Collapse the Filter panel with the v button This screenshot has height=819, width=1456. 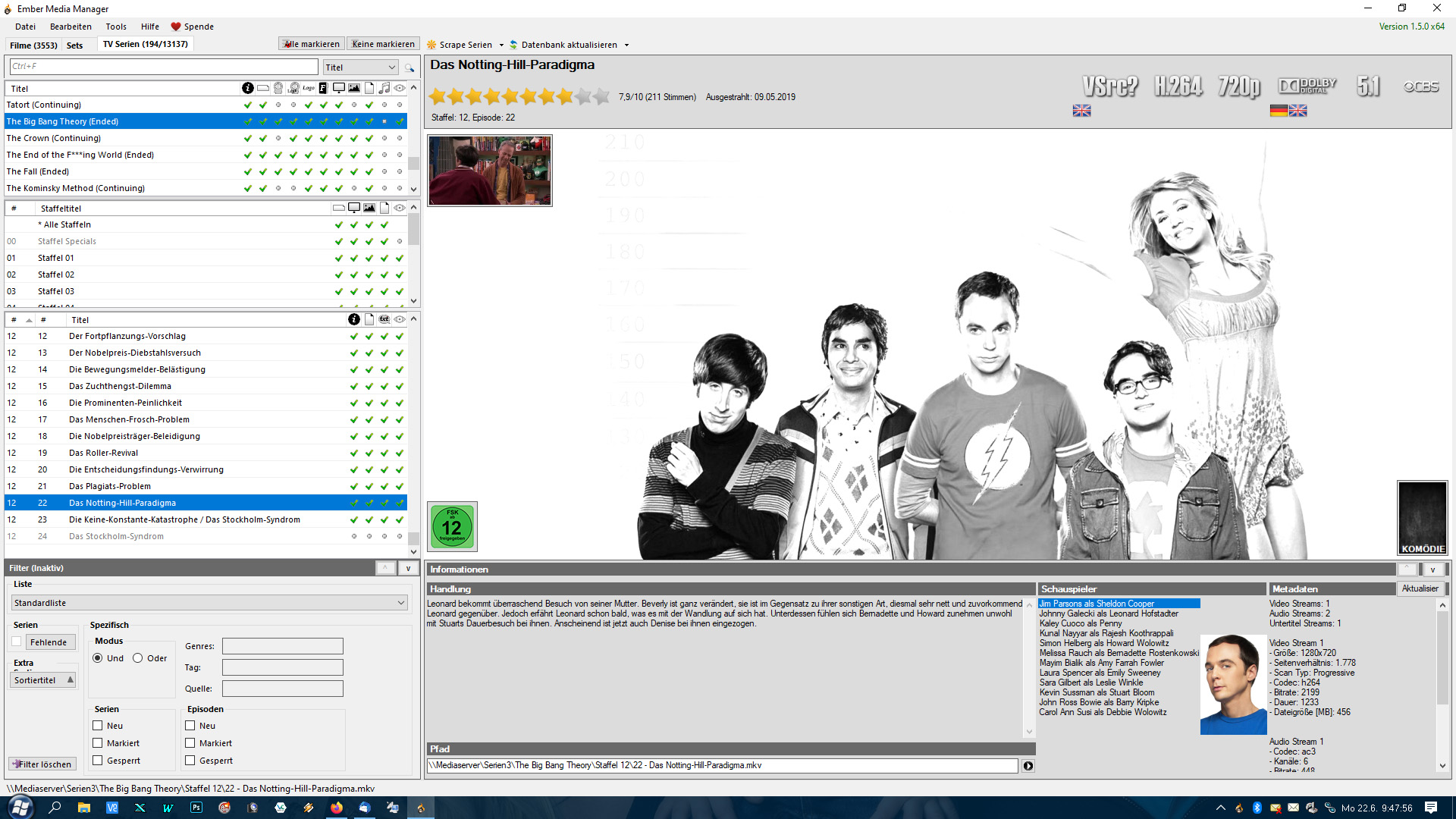coord(408,568)
